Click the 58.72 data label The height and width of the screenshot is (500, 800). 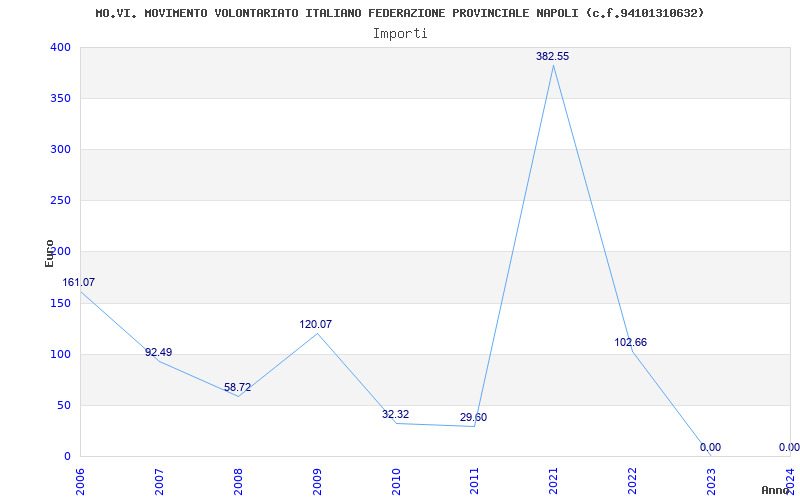pyautogui.click(x=238, y=387)
